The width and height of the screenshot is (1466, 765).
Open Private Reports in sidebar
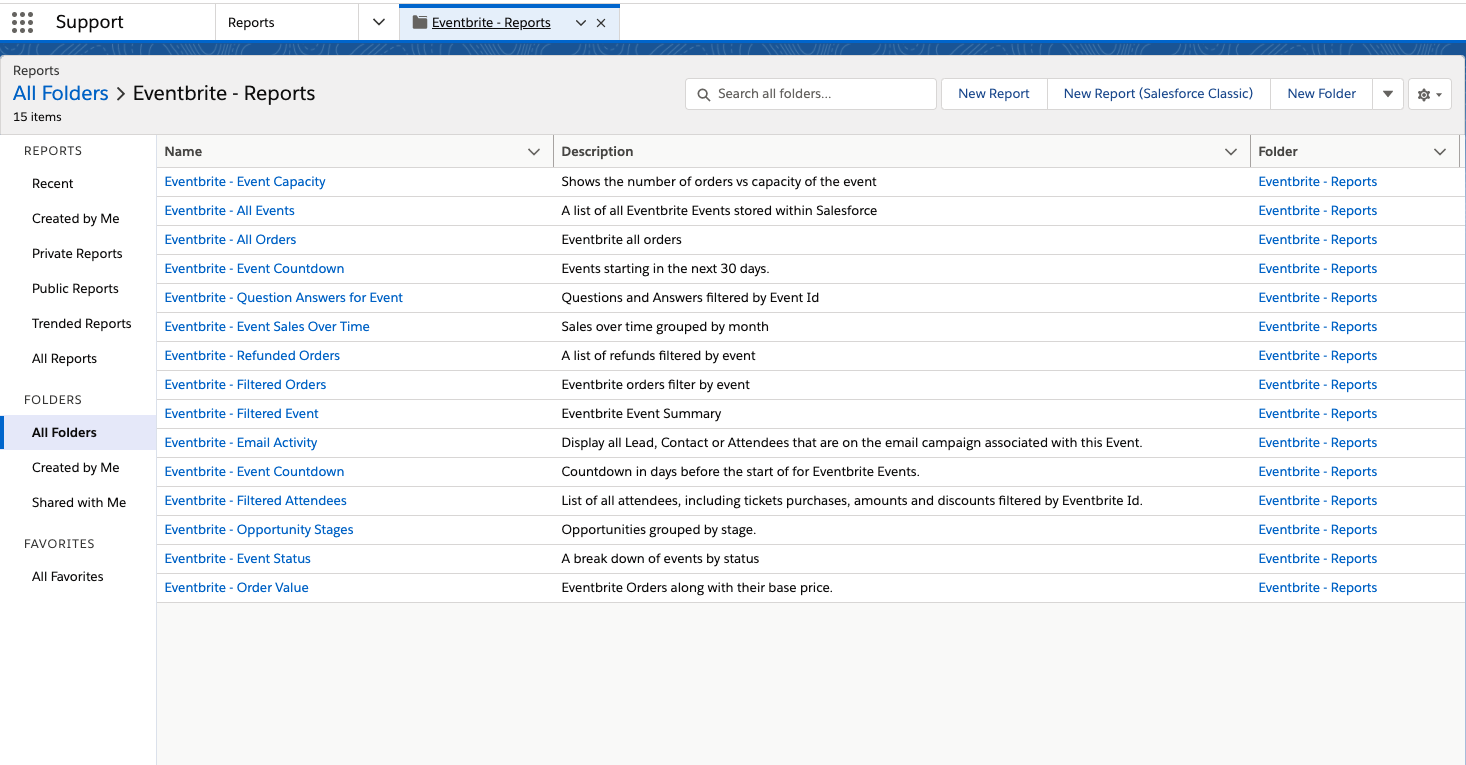(77, 254)
